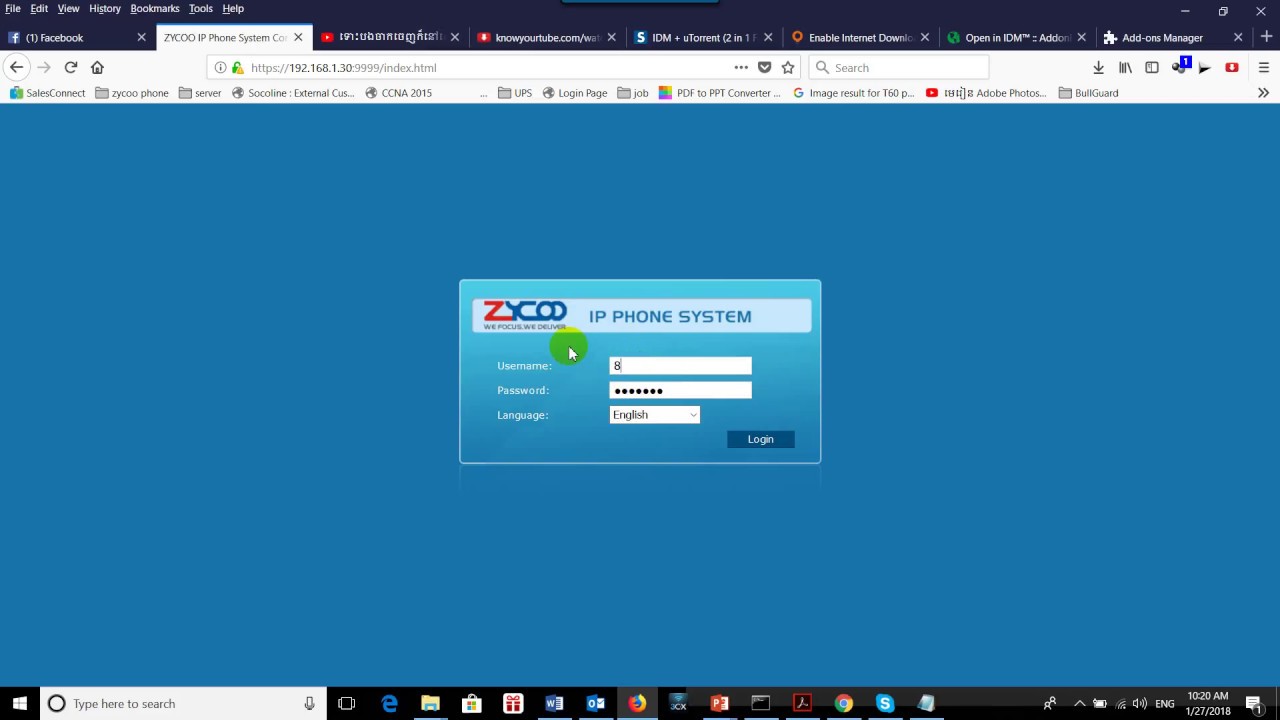Save the page to Pocket

(765, 67)
